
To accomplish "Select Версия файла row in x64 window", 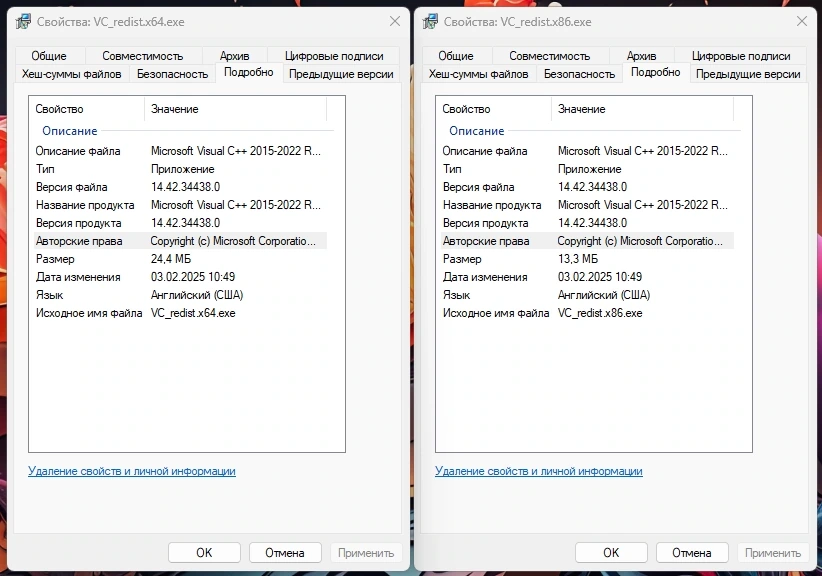I will (x=180, y=187).
